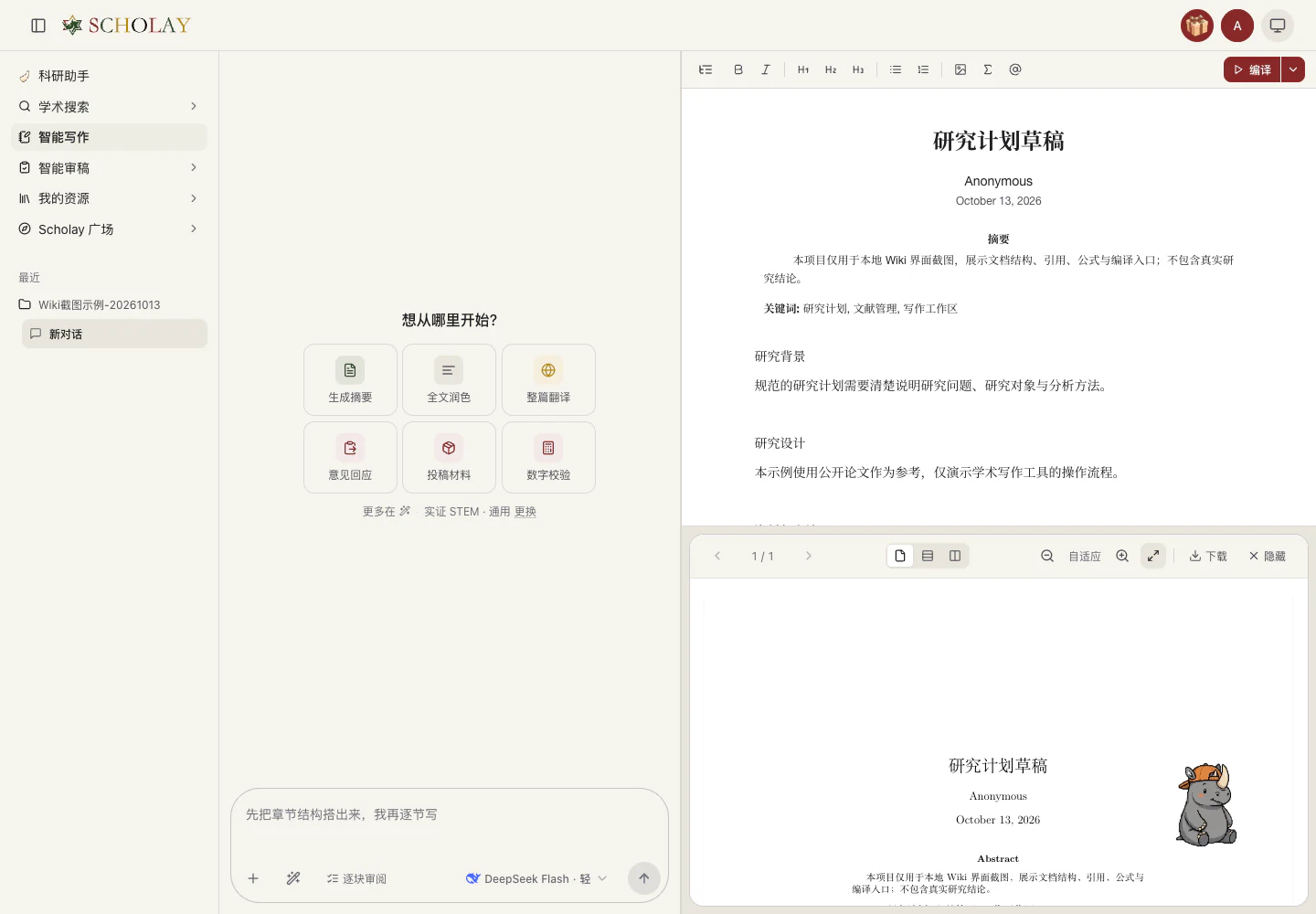This screenshot has height=914, width=1316.
Task: Download the PDF via 下载
Action: click(x=1208, y=556)
